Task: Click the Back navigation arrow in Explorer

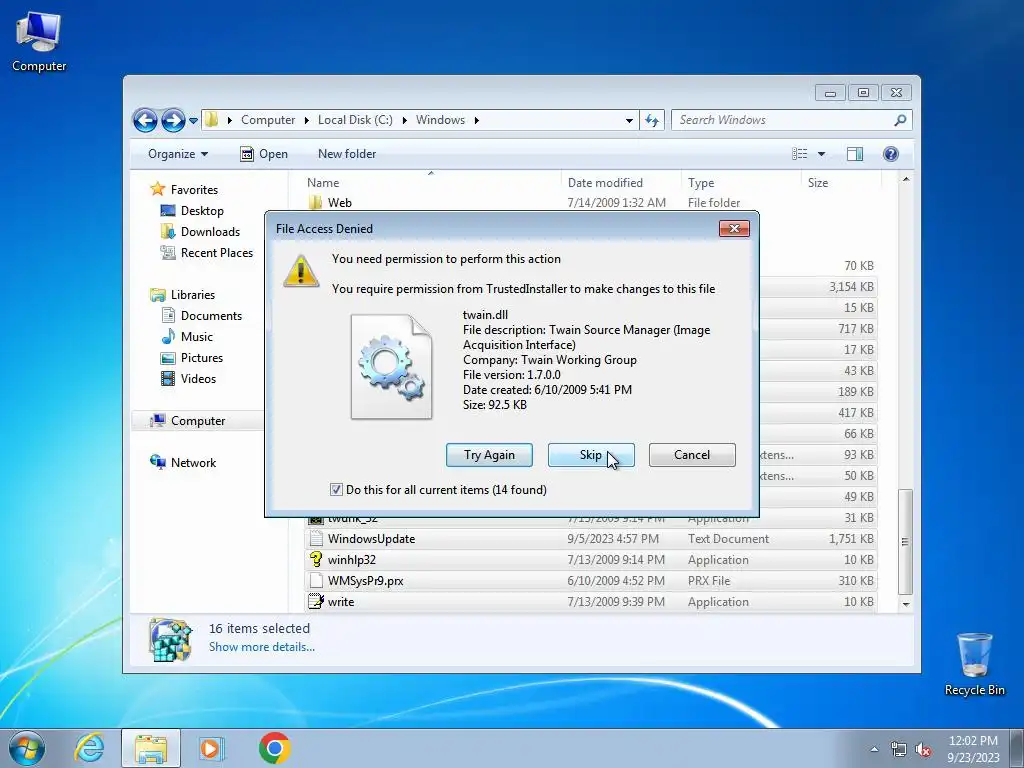Action: (x=145, y=120)
